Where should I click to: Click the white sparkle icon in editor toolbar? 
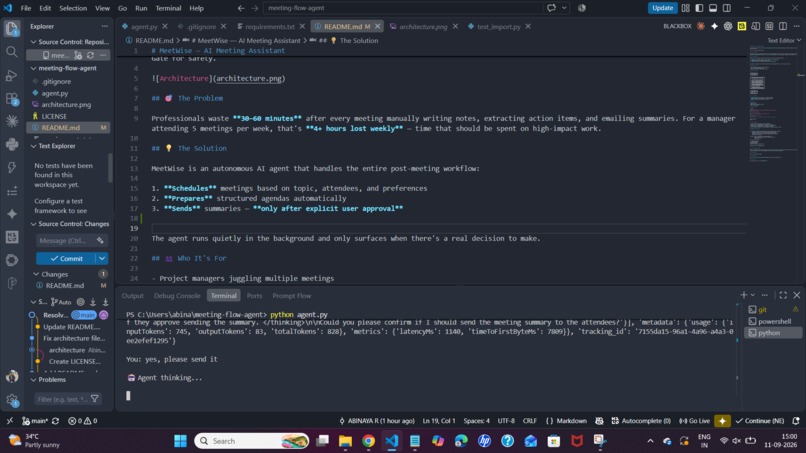coord(715,26)
